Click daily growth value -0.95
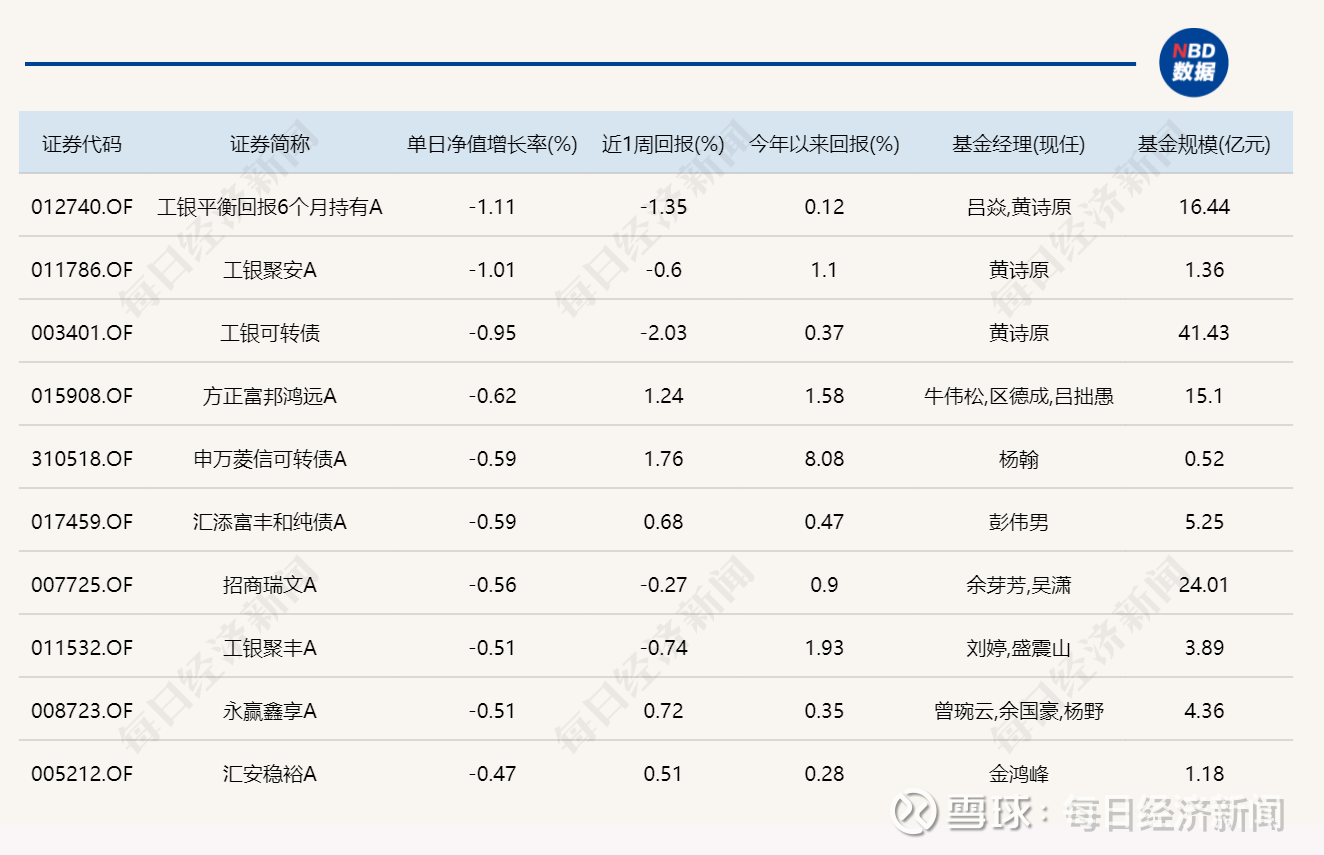The image size is (1324, 855). click(x=492, y=333)
